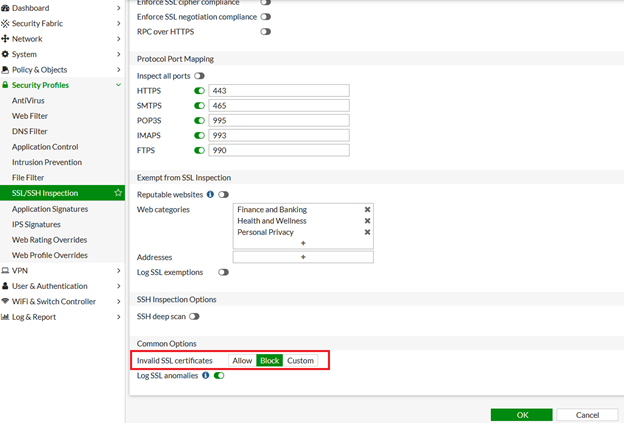
Task: Enable Reputable websites exemption toggle
Action: (223, 195)
